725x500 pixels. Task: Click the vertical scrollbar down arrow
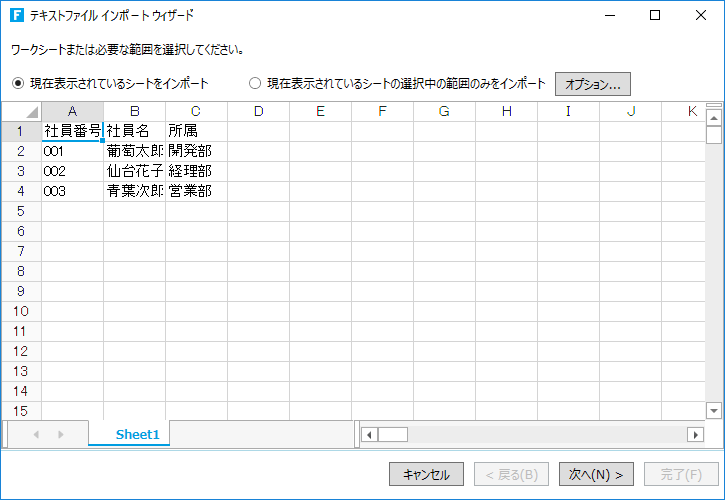[x=714, y=410]
